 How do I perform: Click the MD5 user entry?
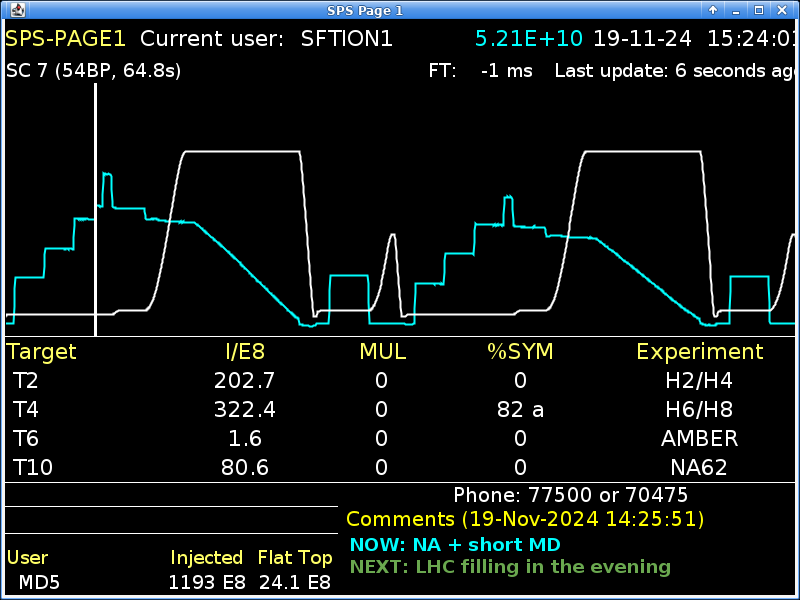coord(40,582)
